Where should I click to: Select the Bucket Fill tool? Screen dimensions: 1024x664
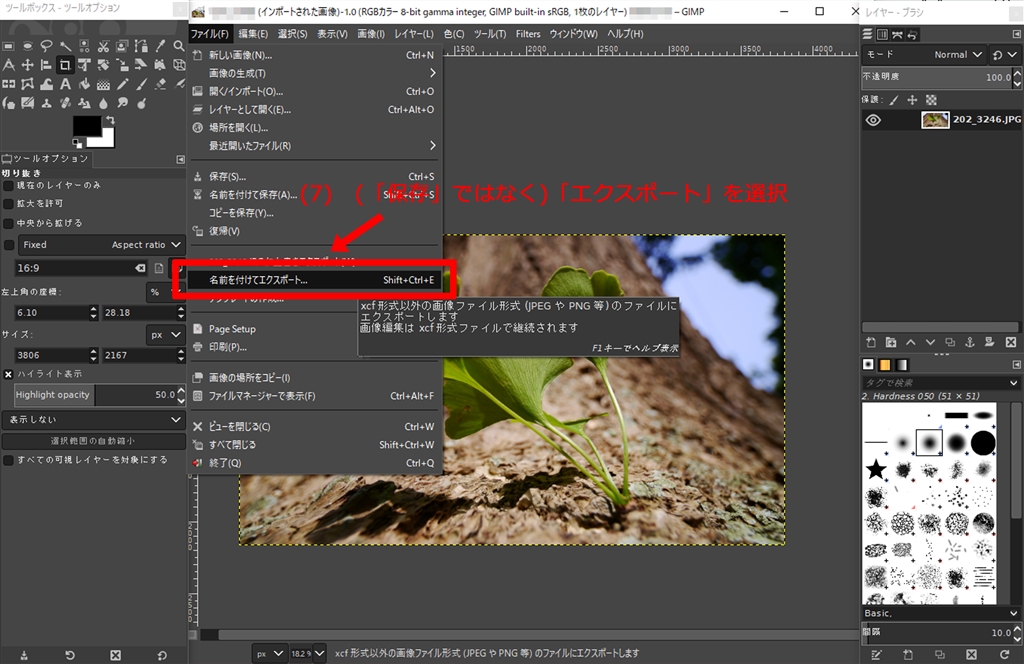(84, 84)
